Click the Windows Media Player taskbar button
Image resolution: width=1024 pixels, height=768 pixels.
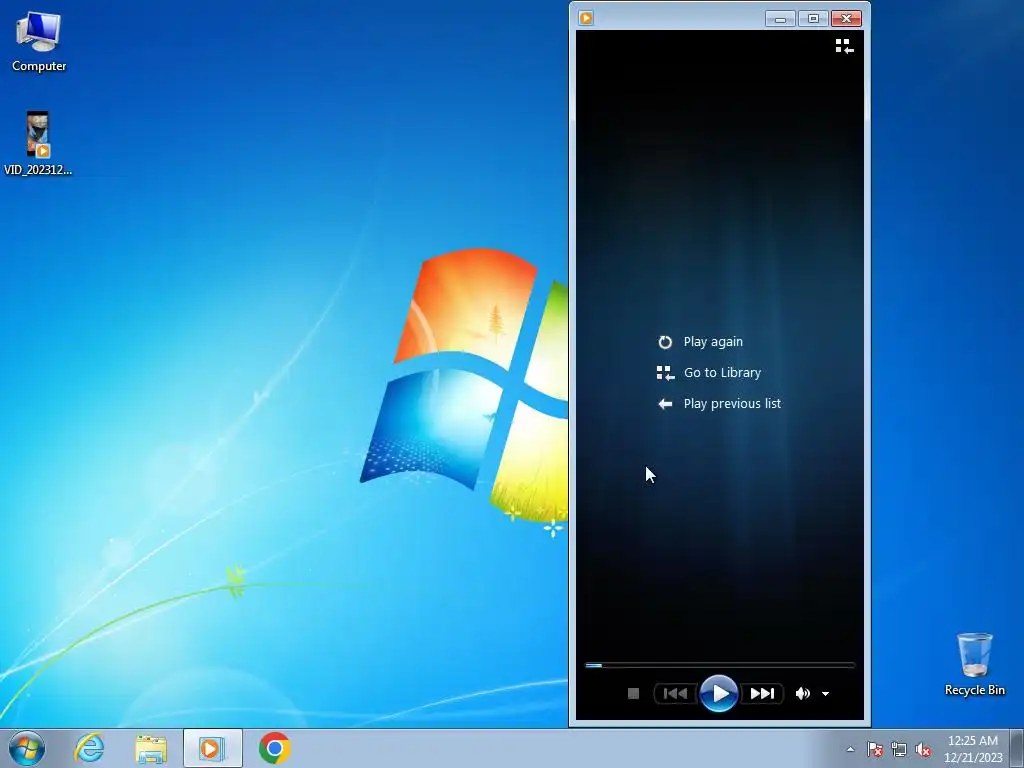212,748
